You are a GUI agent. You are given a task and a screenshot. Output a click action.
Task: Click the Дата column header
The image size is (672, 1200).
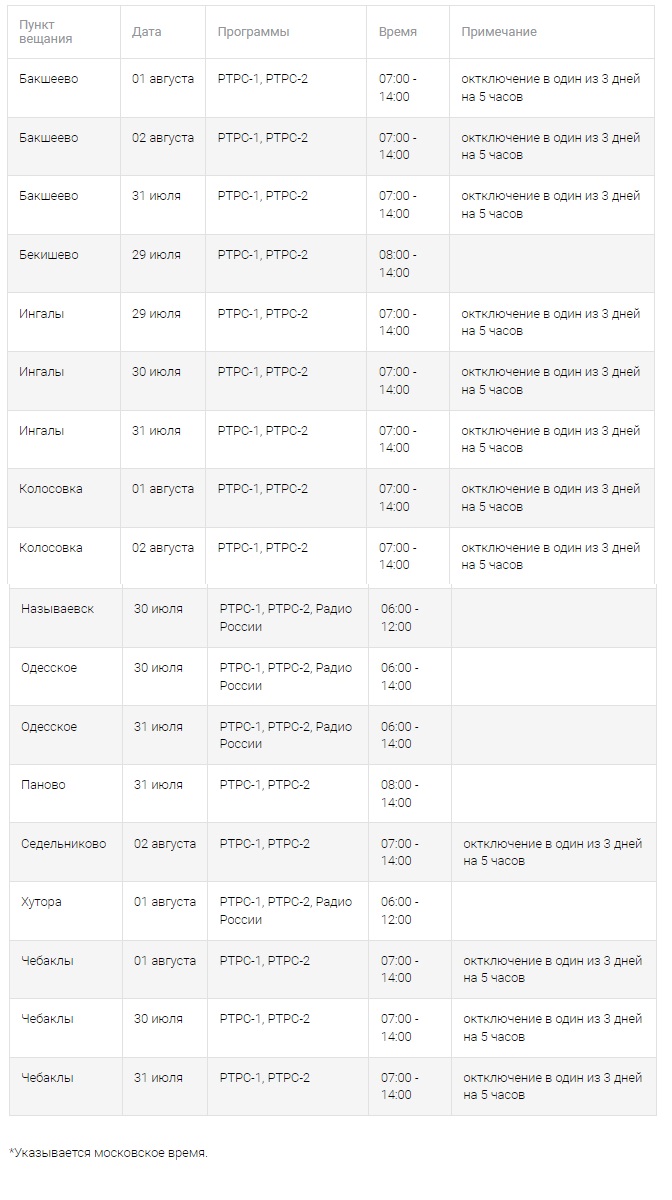146,32
